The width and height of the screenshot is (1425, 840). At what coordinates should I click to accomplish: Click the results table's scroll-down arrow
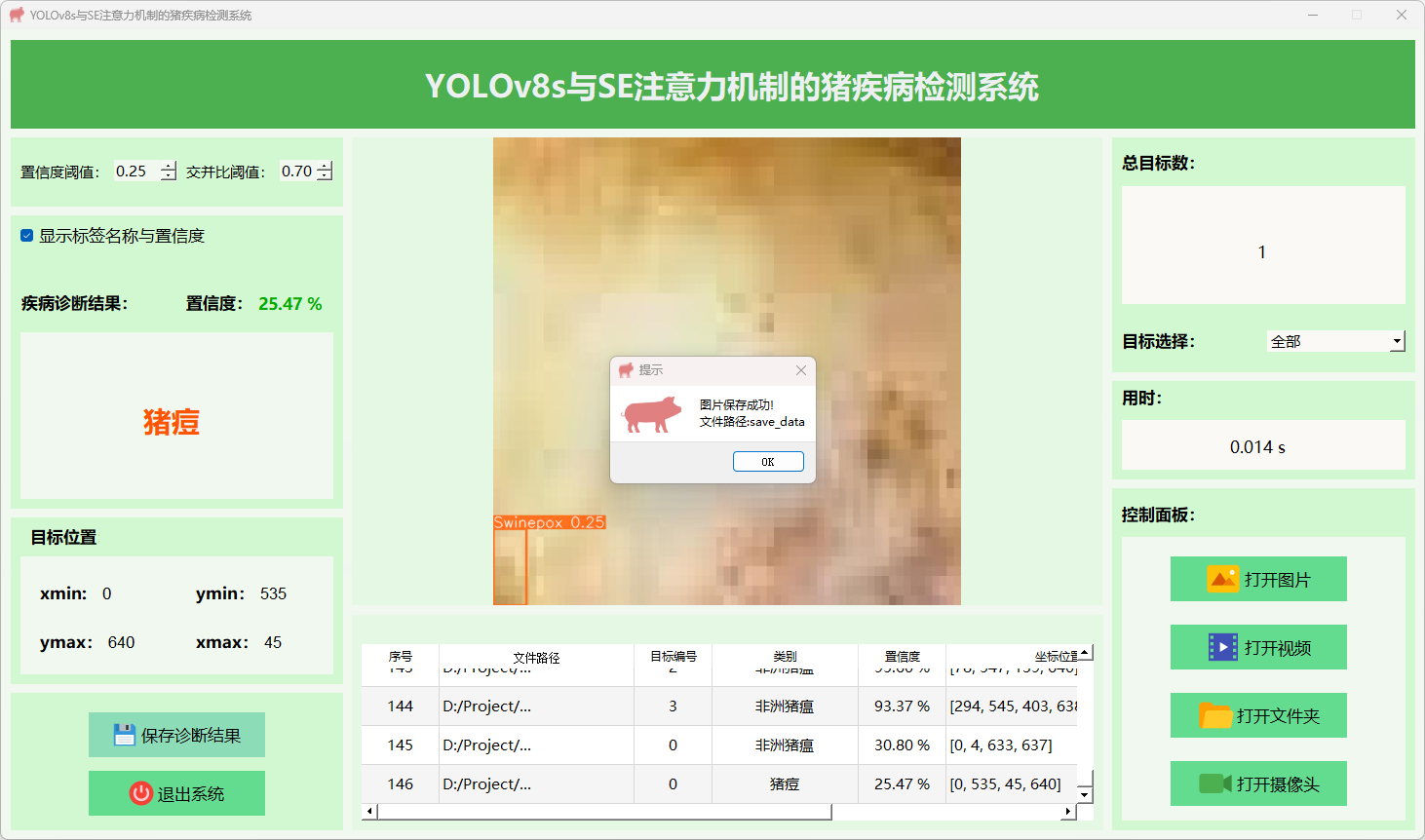[x=1085, y=795]
